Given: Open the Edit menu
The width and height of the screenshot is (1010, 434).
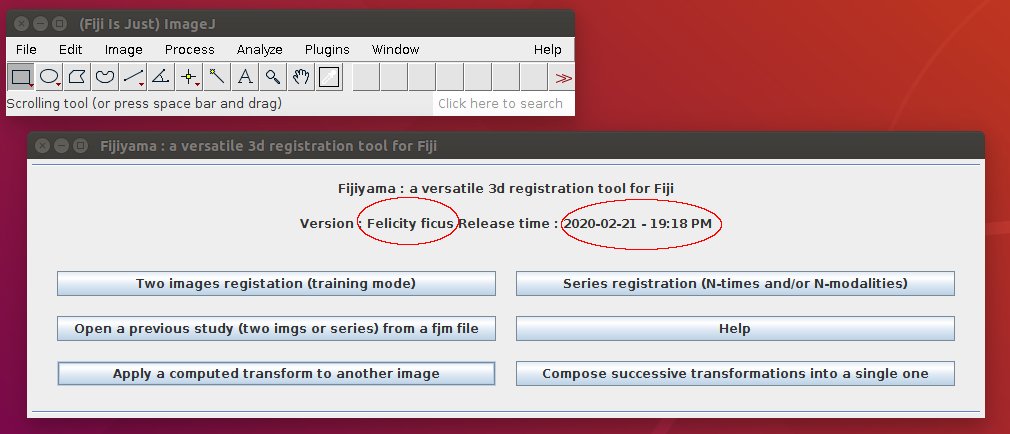Looking at the screenshot, I should (70, 50).
